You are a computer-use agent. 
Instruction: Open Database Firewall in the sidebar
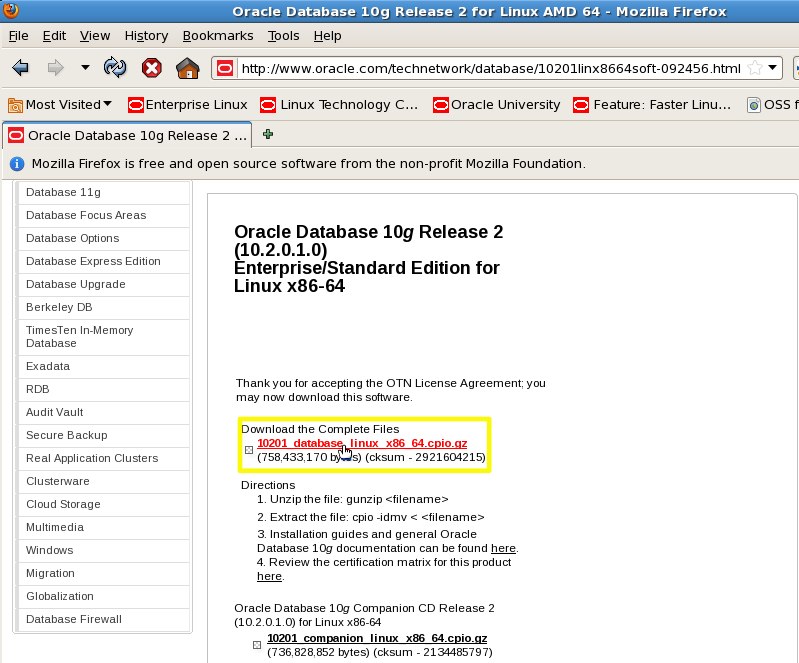tap(103, 619)
